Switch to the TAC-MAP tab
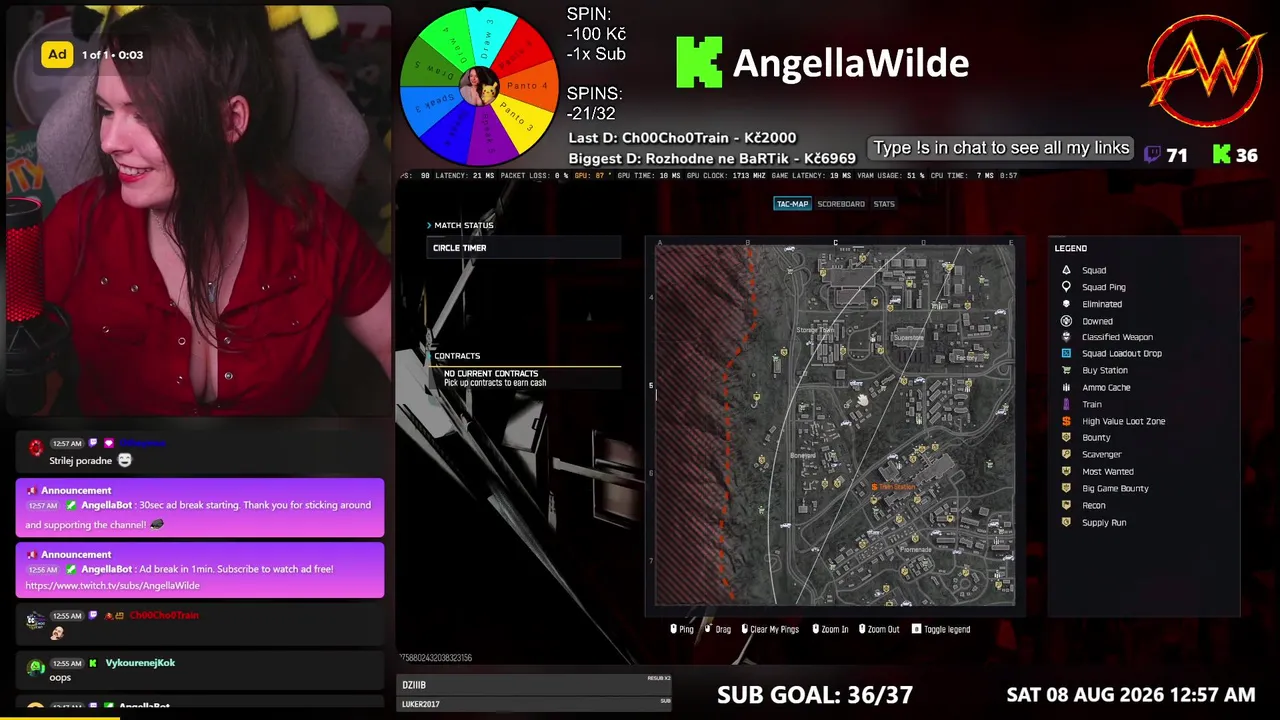The height and width of the screenshot is (720, 1280). pos(792,204)
